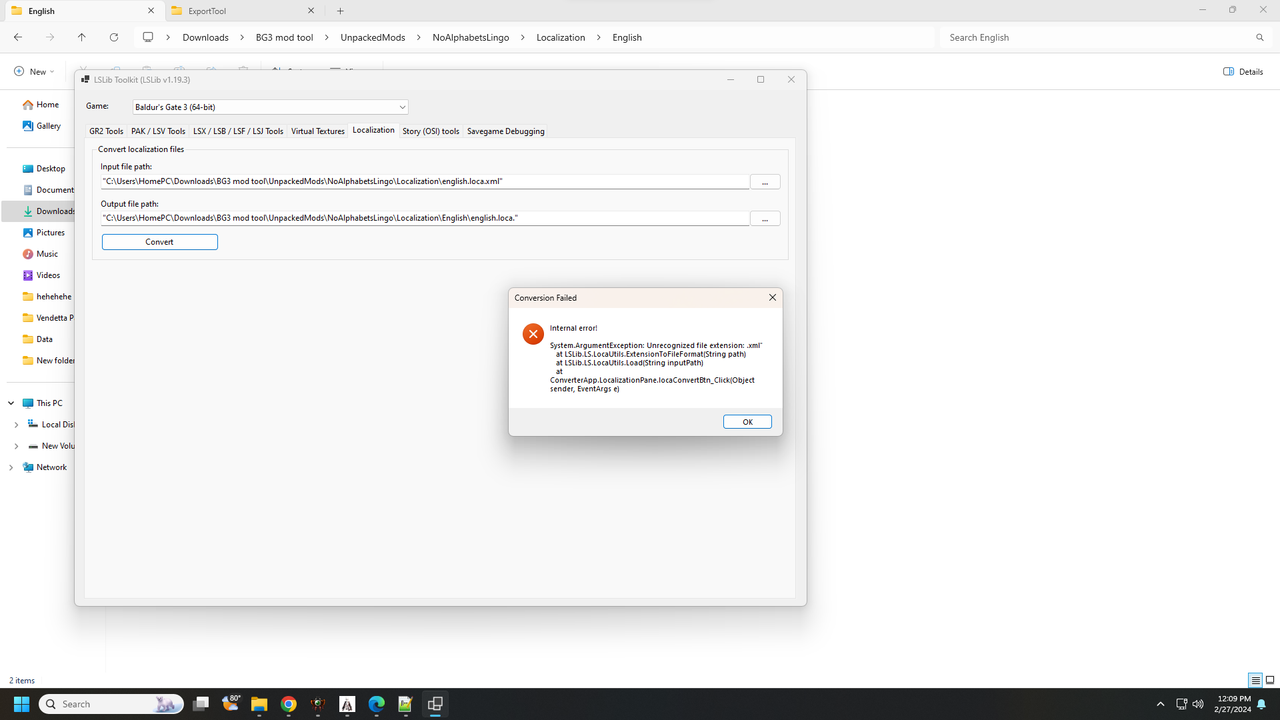Screen dimensions: 1280x720
Task: Open Task View from the taskbar
Action: click(x=201, y=704)
